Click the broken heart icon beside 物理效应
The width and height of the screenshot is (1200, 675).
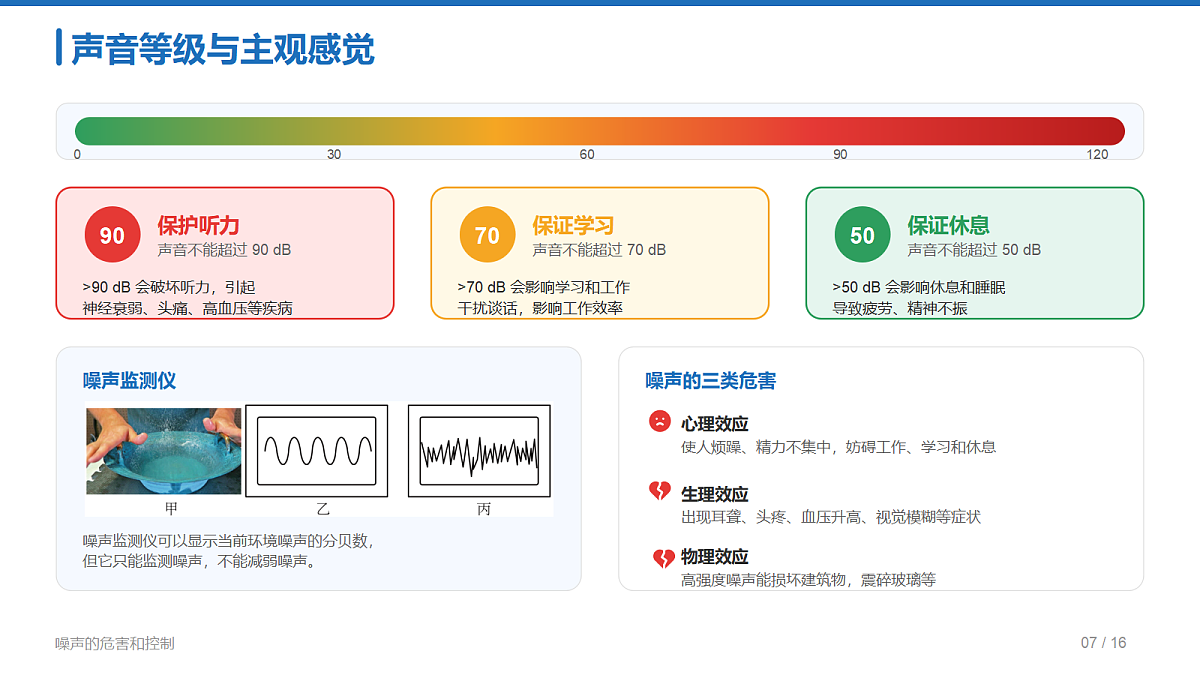[664, 559]
